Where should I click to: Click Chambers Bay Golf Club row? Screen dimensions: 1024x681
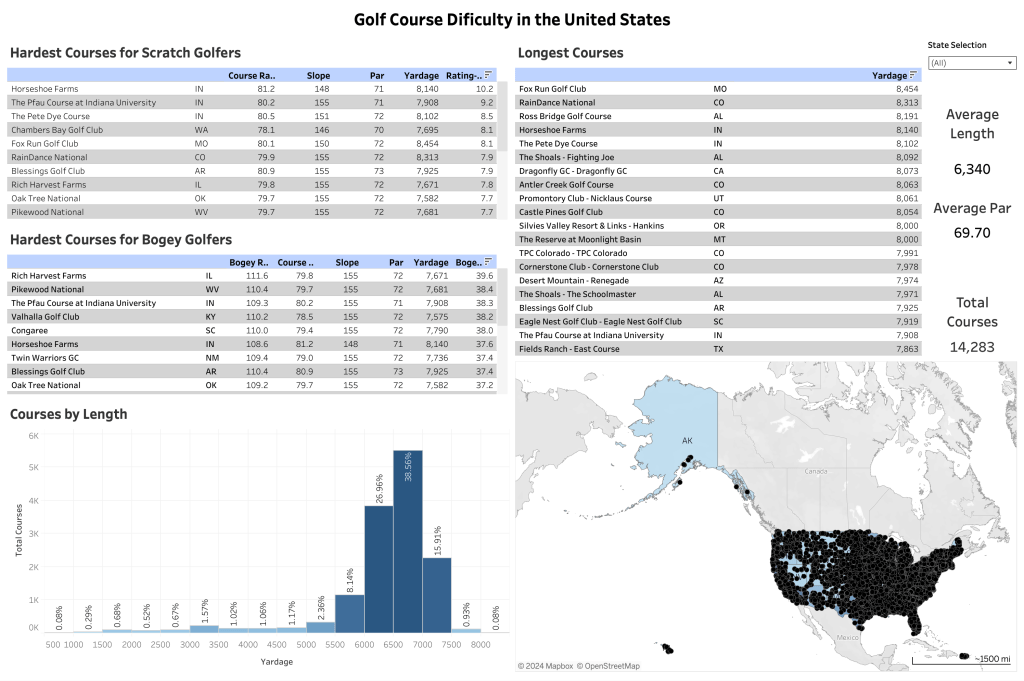click(49, 130)
